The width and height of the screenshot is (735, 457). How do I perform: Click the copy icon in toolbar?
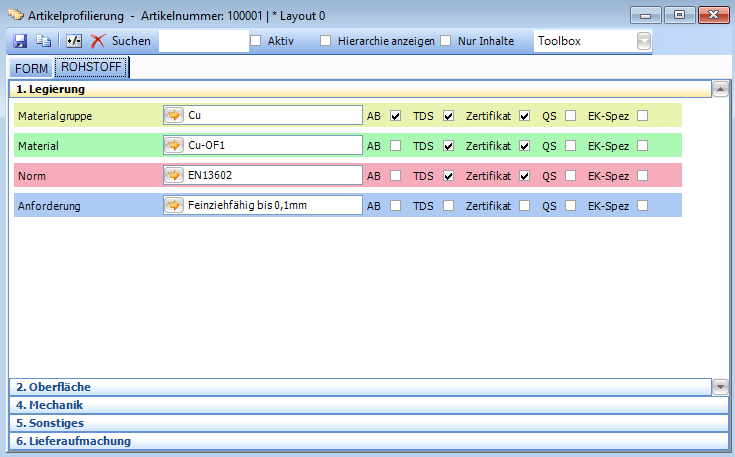tap(44, 41)
